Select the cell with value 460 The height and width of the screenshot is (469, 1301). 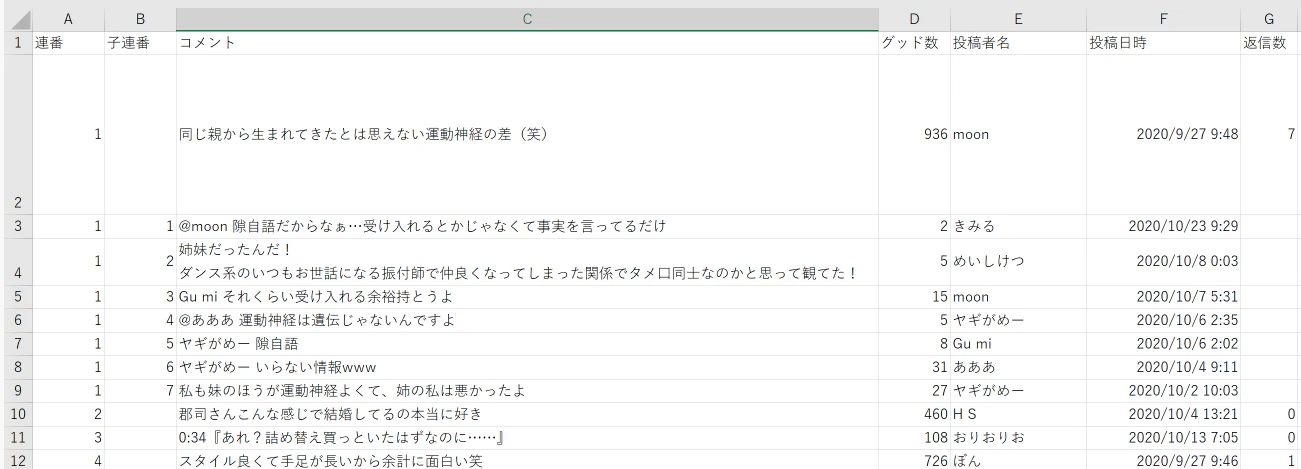point(914,414)
